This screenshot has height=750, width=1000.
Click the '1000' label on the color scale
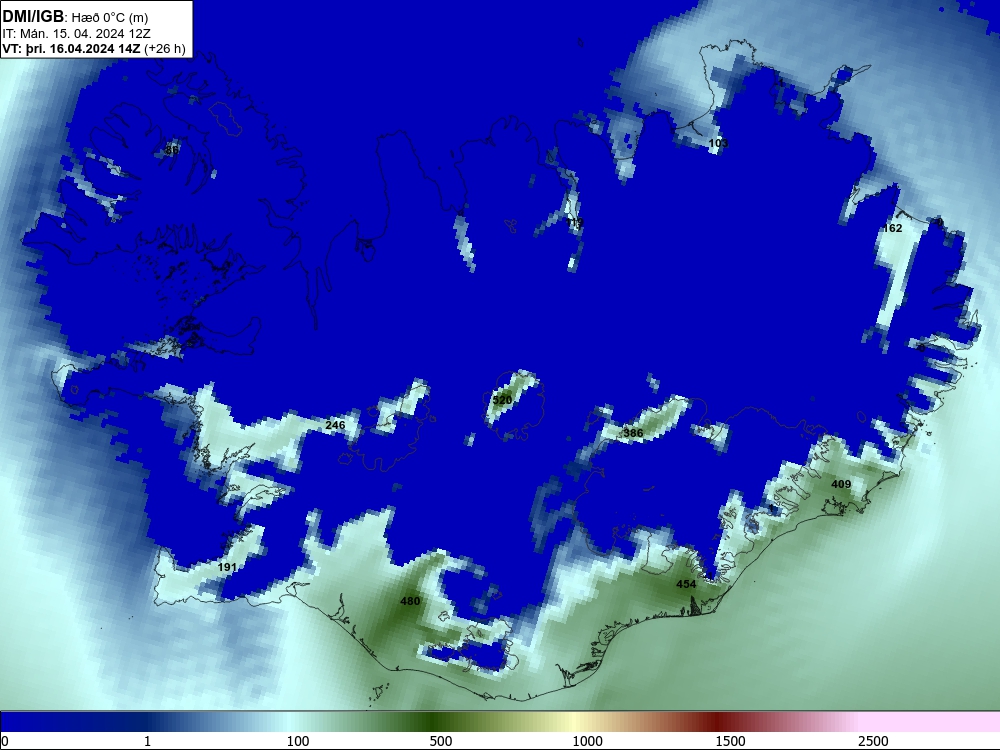click(x=587, y=741)
